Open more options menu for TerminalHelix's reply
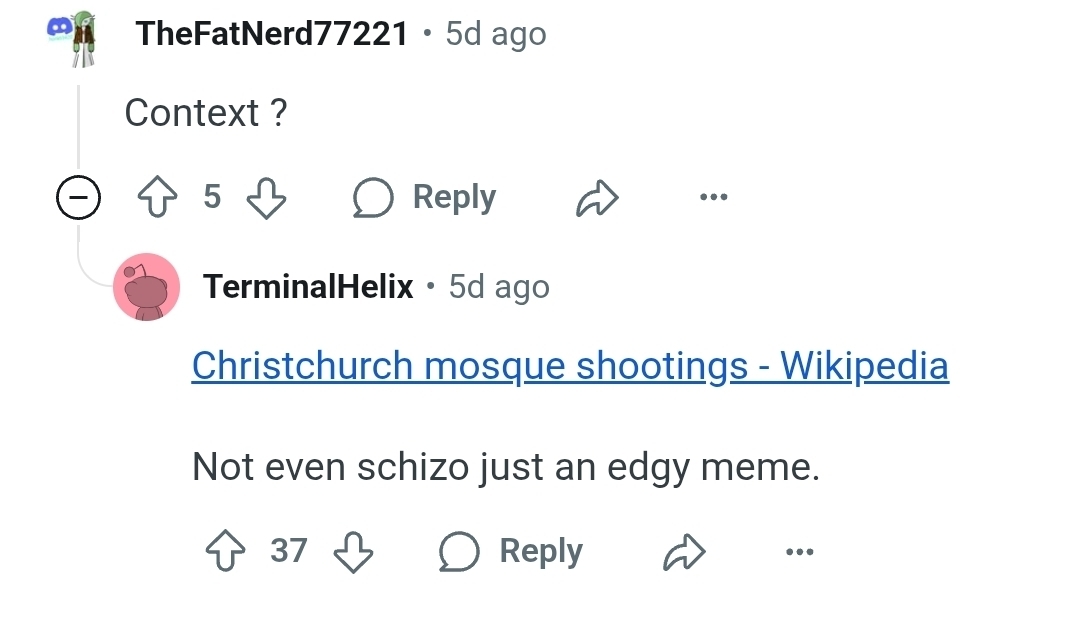This screenshot has height=617, width=1080. pyautogui.click(x=799, y=551)
